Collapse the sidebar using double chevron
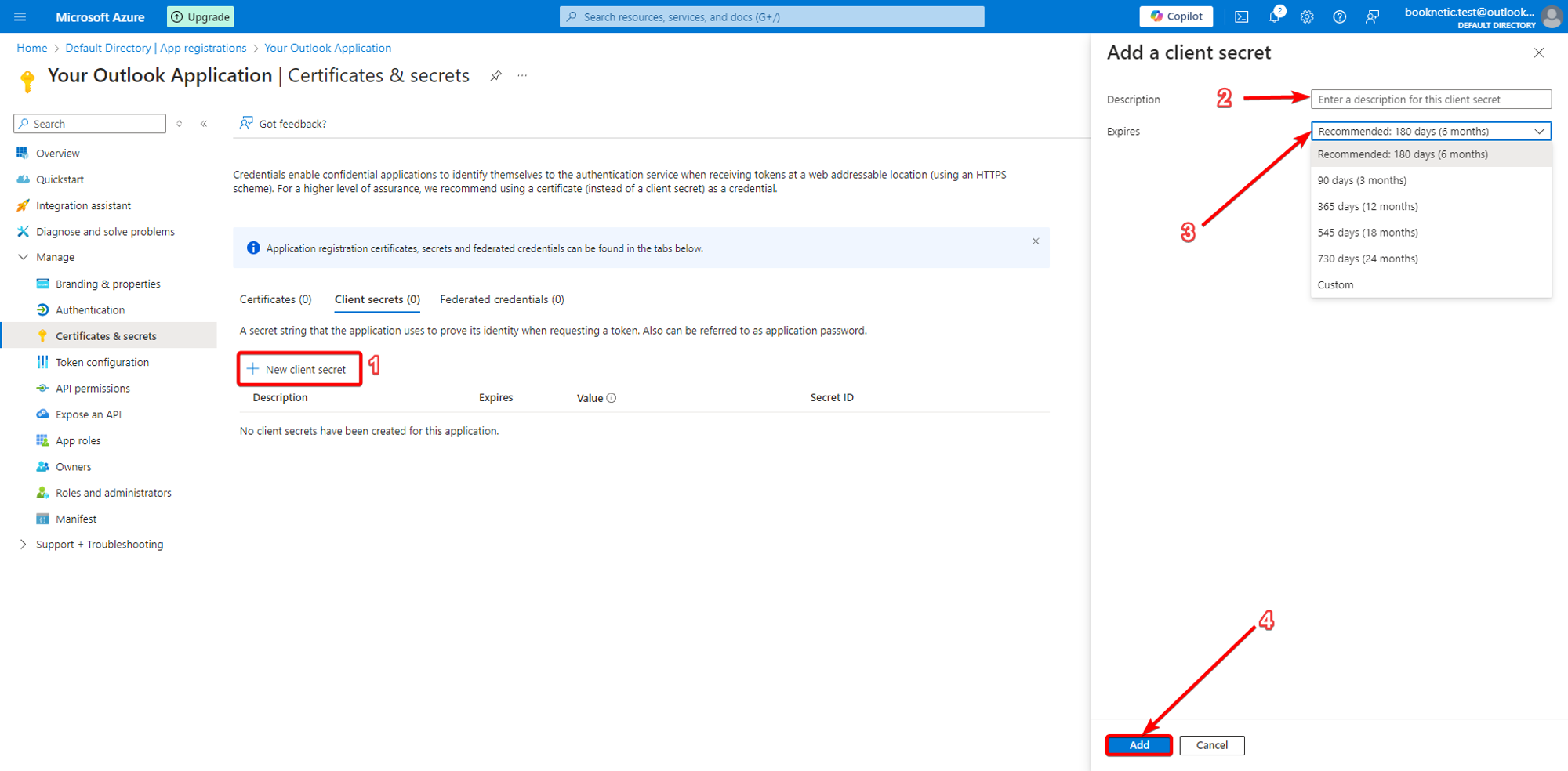Screen dimensions: 1568x771 (204, 124)
